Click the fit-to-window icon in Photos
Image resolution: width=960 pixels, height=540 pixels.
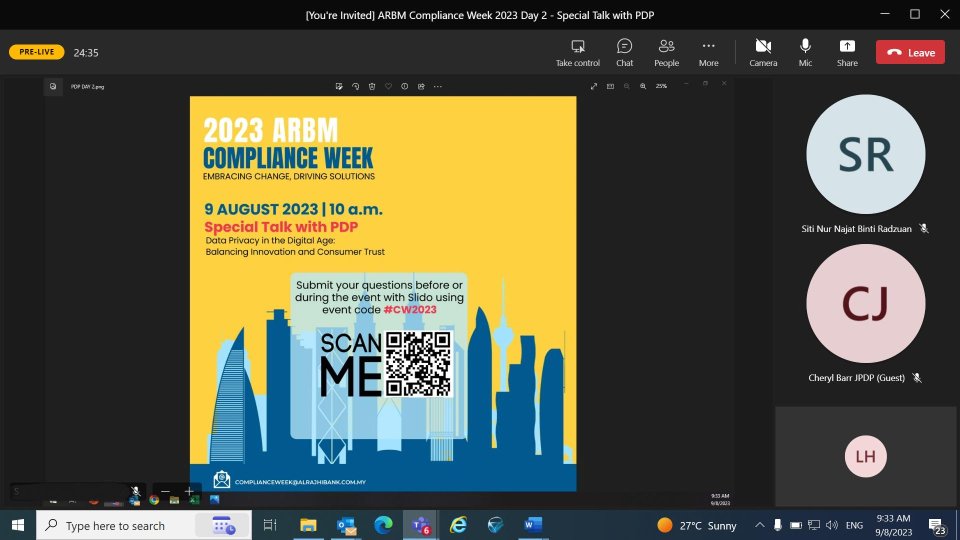pos(610,86)
